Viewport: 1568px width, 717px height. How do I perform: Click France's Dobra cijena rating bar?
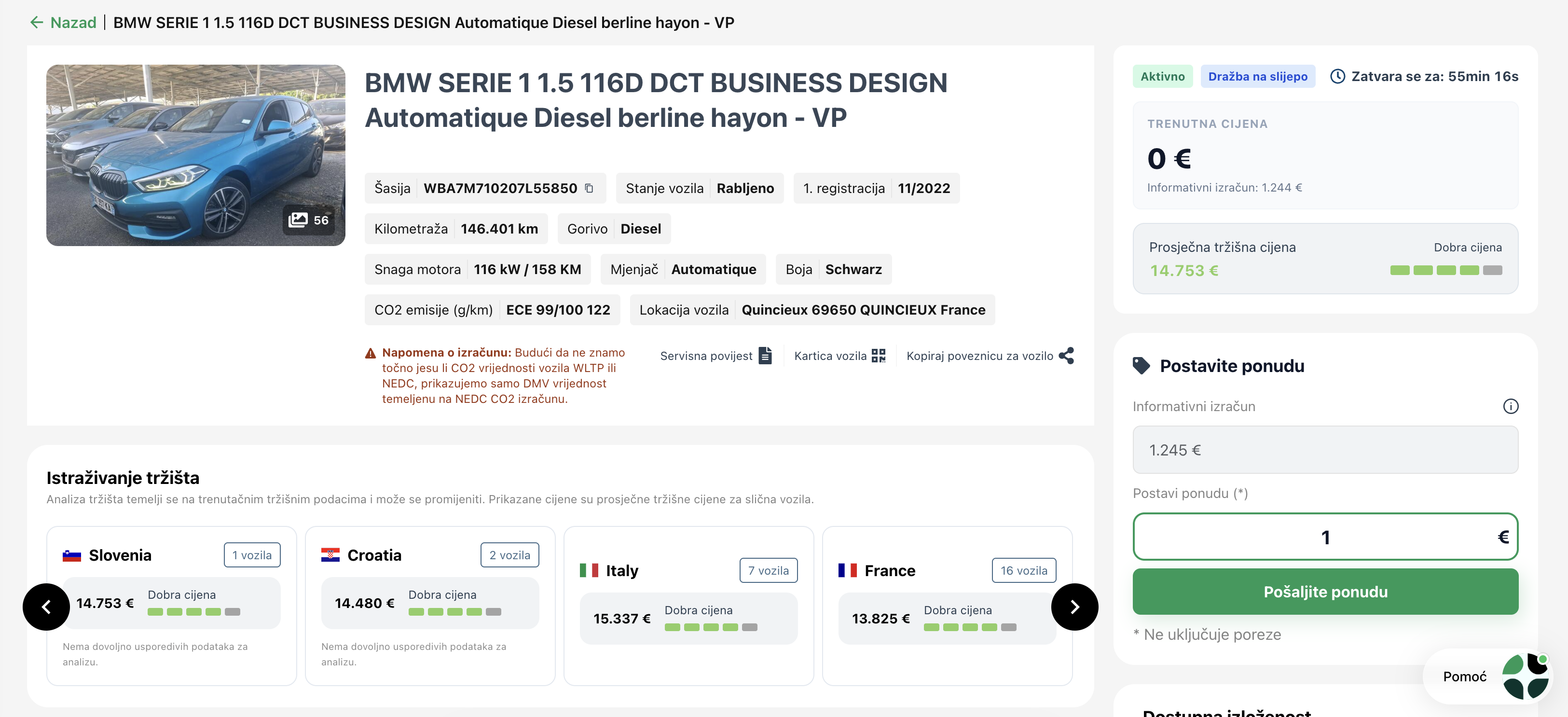(x=970, y=628)
